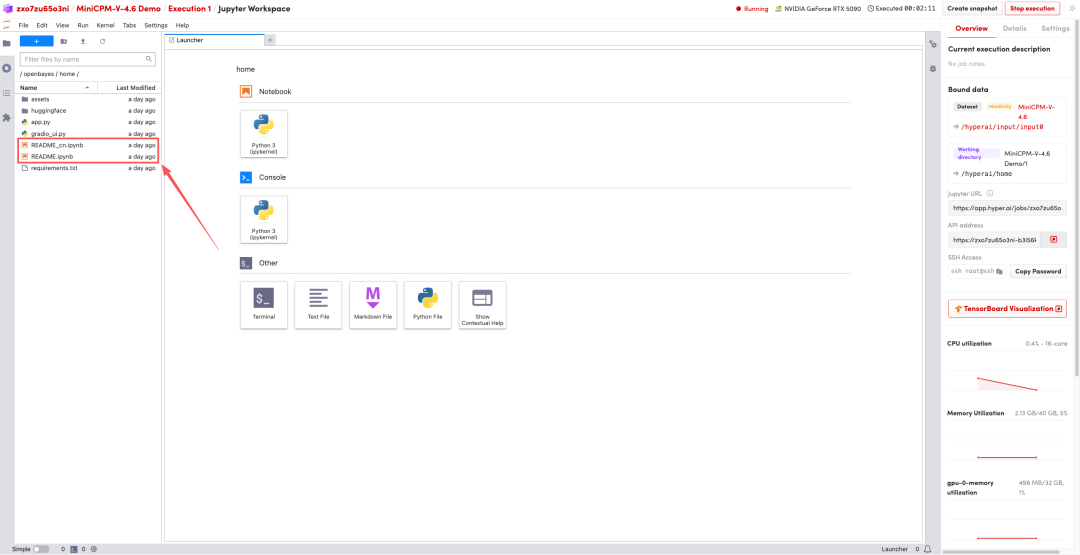Viewport: 1080px width, 555px height.
Task: Collapse the right panel with double chevron
Action: 1072,8
